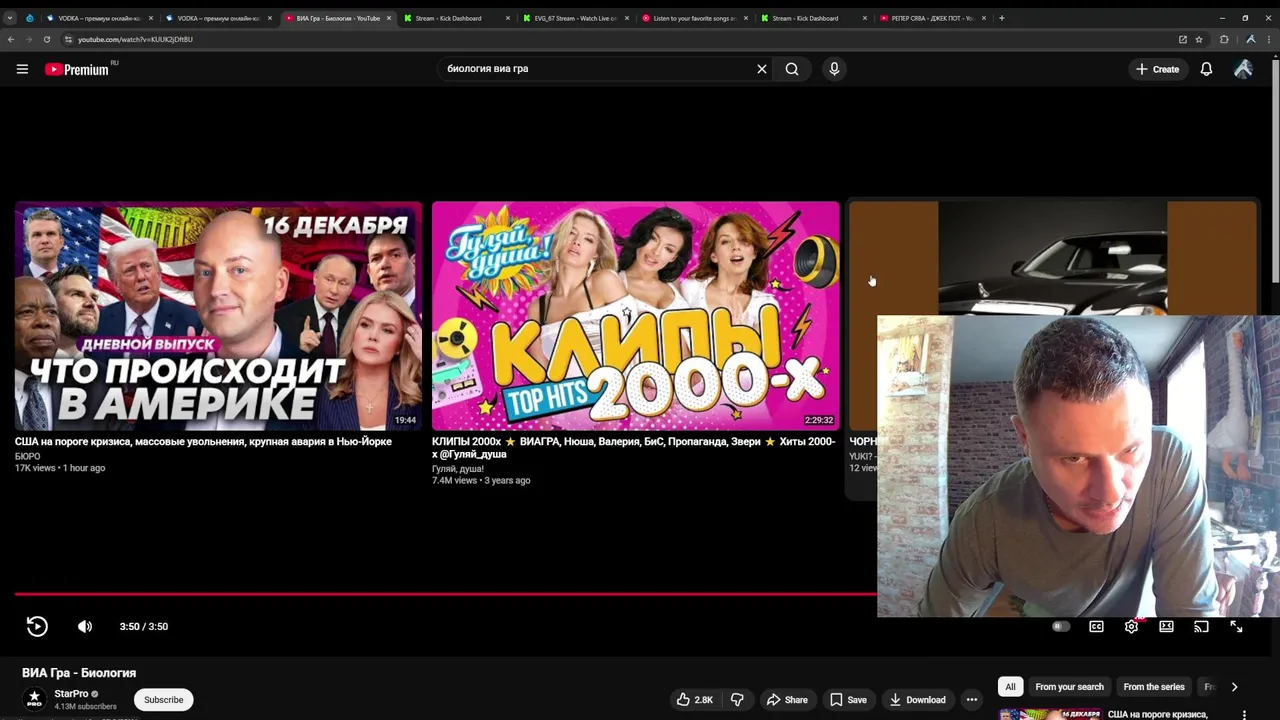Viewport: 1280px width, 720px height.
Task: Click the red video progress bar
Action: (x=445, y=594)
